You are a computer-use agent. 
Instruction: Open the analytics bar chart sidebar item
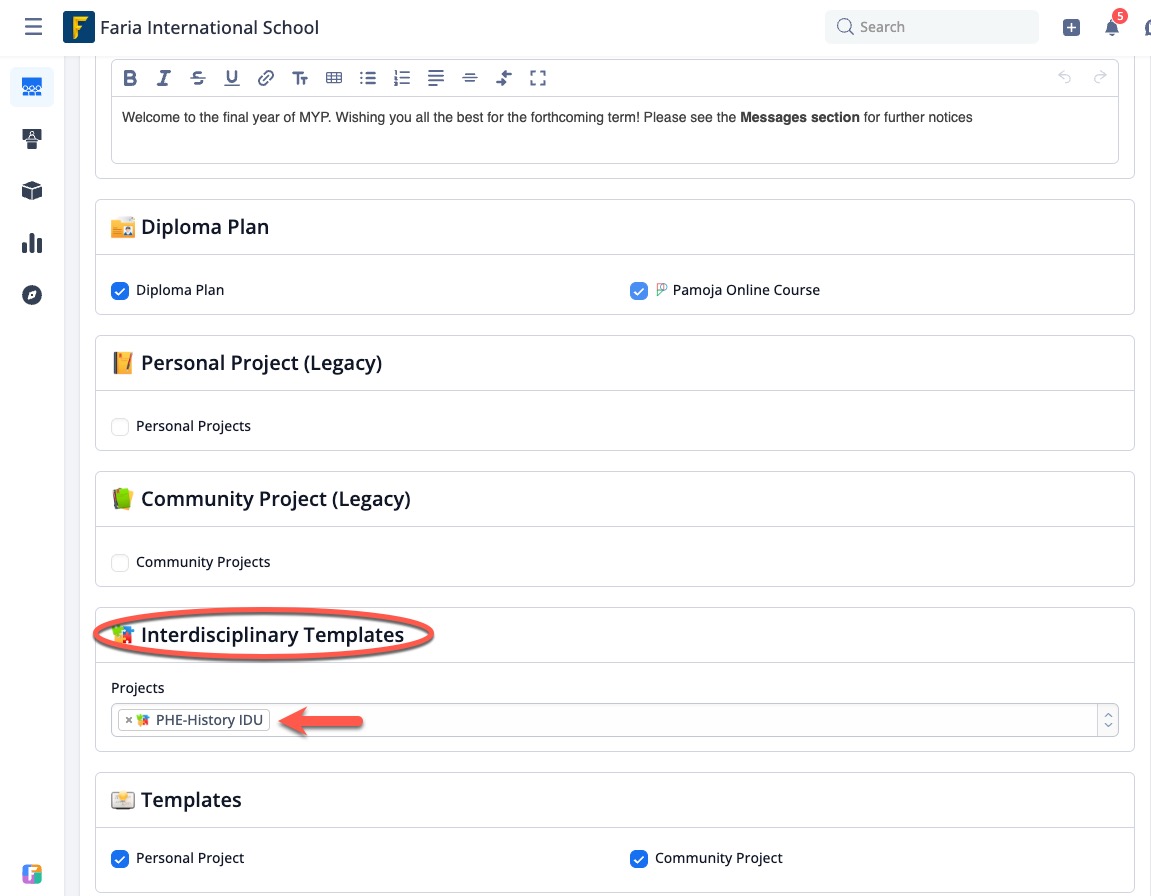point(32,243)
